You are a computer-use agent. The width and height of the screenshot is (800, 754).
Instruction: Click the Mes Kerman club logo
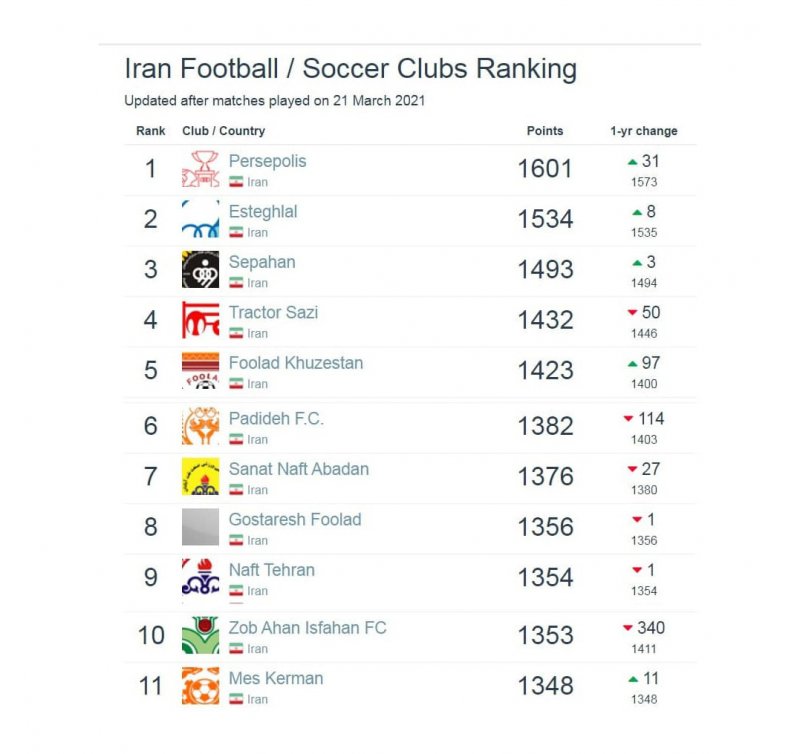click(200, 685)
